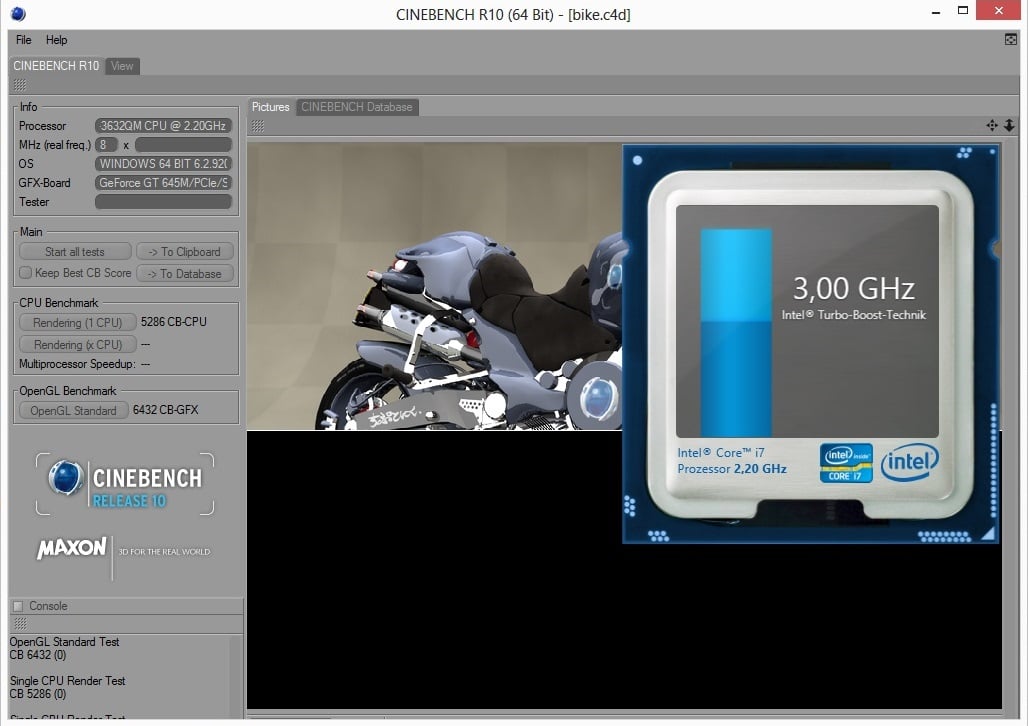Open the File menu
The image size is (1028, 726).
pos(24,40)
